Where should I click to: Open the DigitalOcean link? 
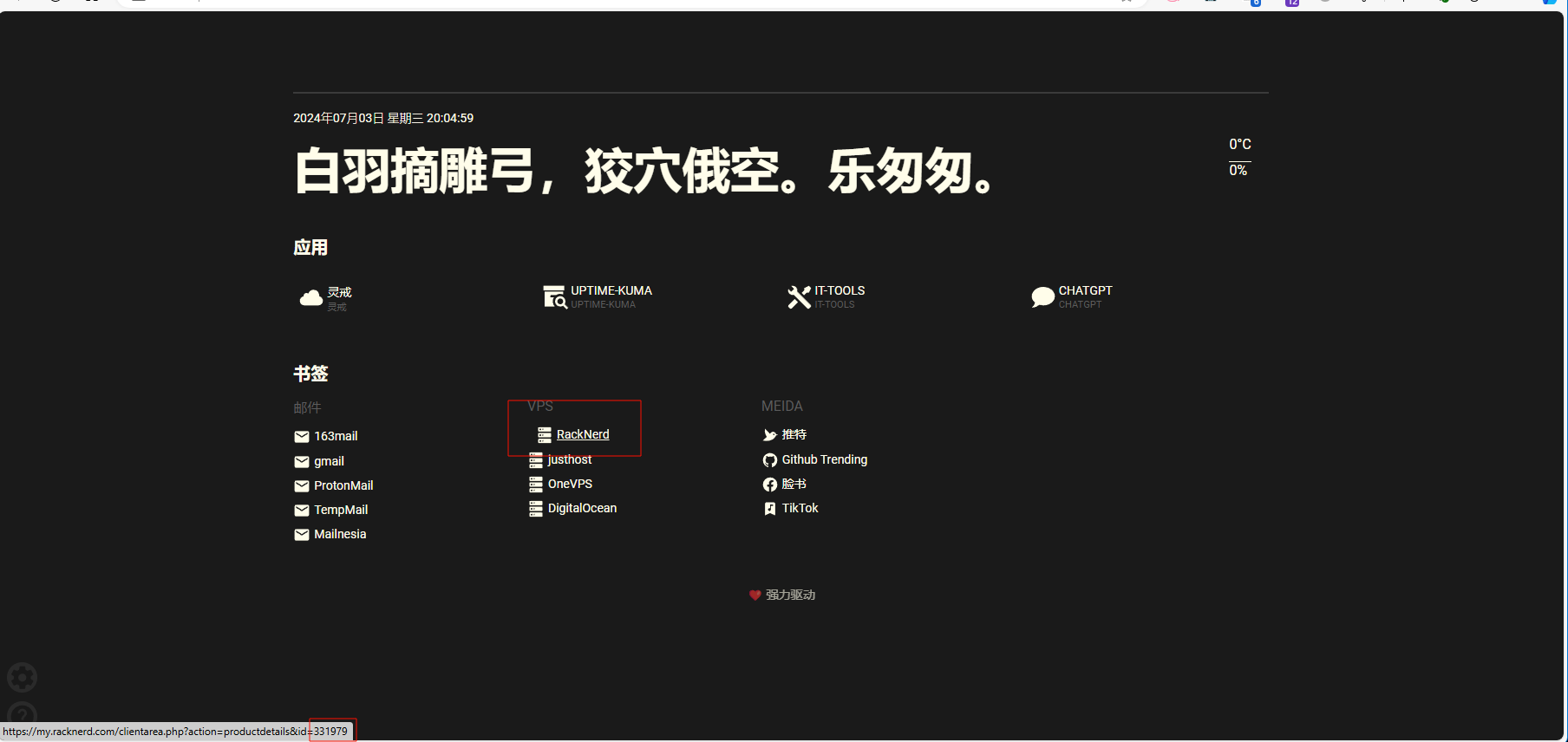(582, 508)
